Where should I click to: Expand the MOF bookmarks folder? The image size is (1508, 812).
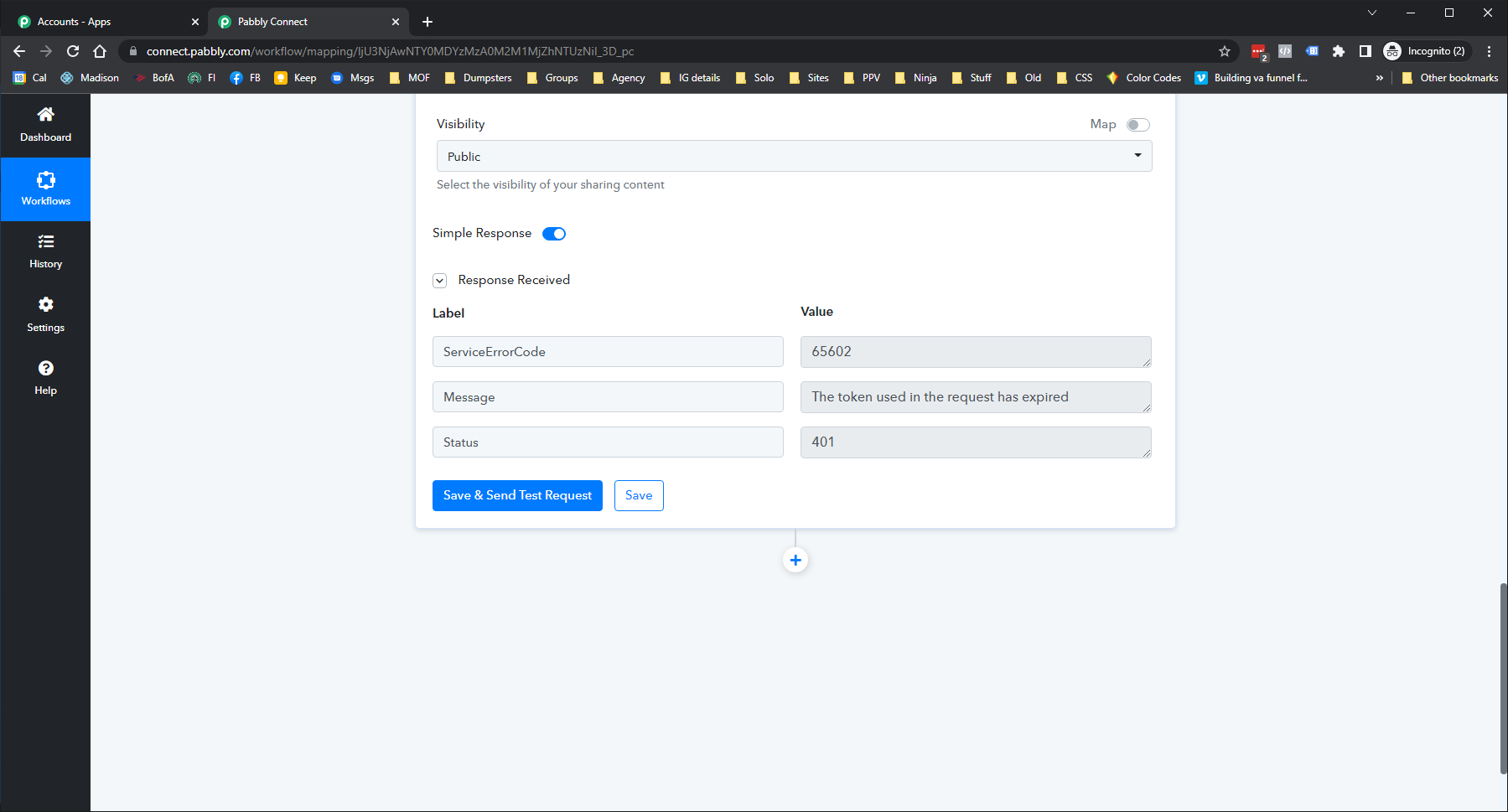pyautogui.click(x=410, y=78)
